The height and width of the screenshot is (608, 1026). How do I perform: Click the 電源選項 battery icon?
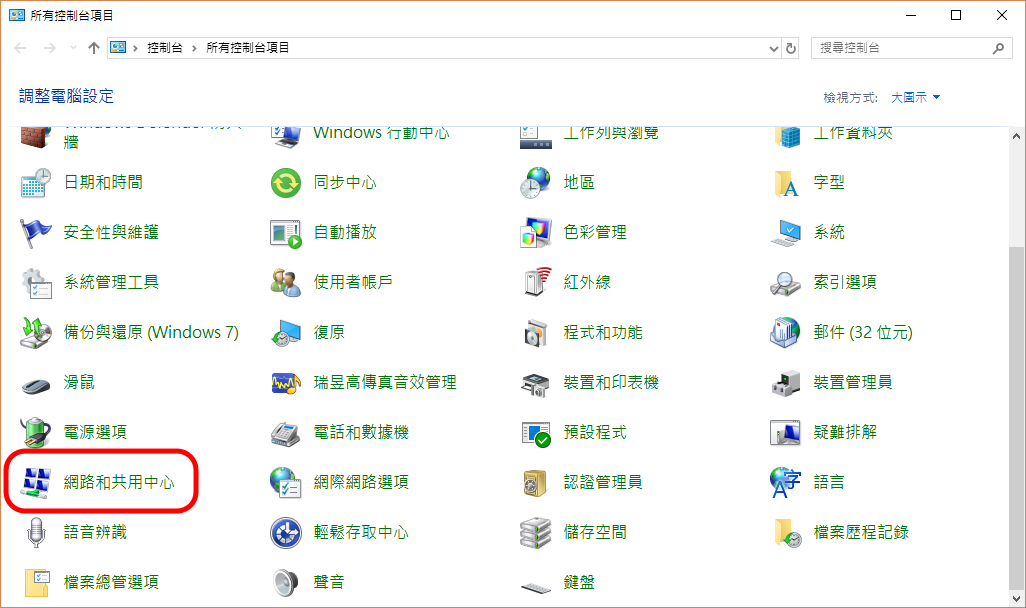tap(36, 432)
